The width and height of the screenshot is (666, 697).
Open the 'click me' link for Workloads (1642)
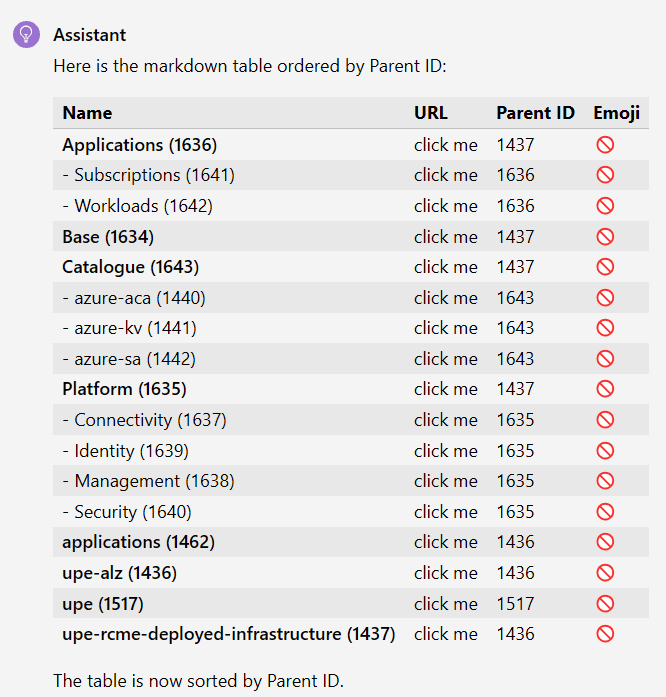[445, 206]
